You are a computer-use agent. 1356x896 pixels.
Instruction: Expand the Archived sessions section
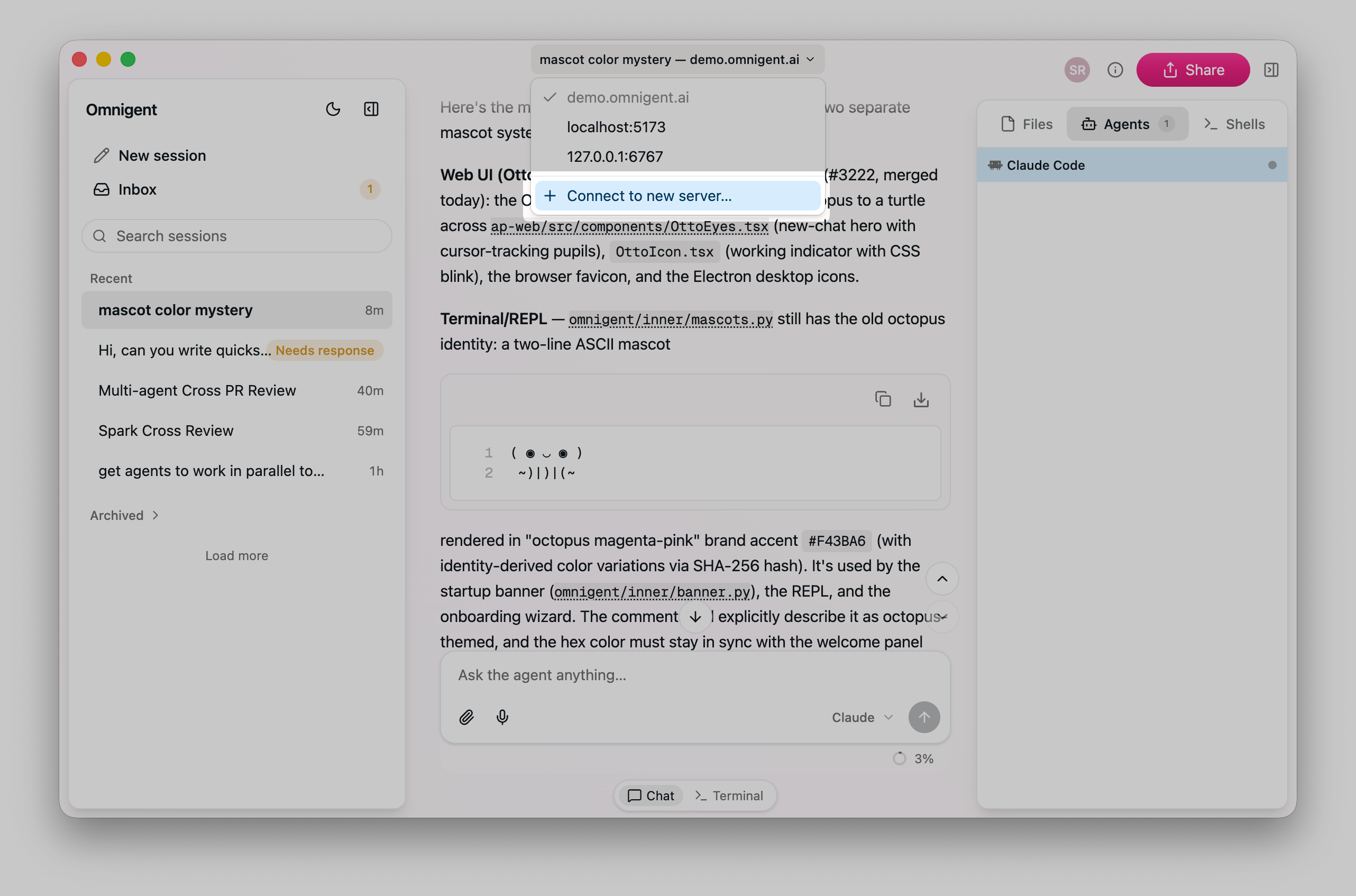coord(124,515)
